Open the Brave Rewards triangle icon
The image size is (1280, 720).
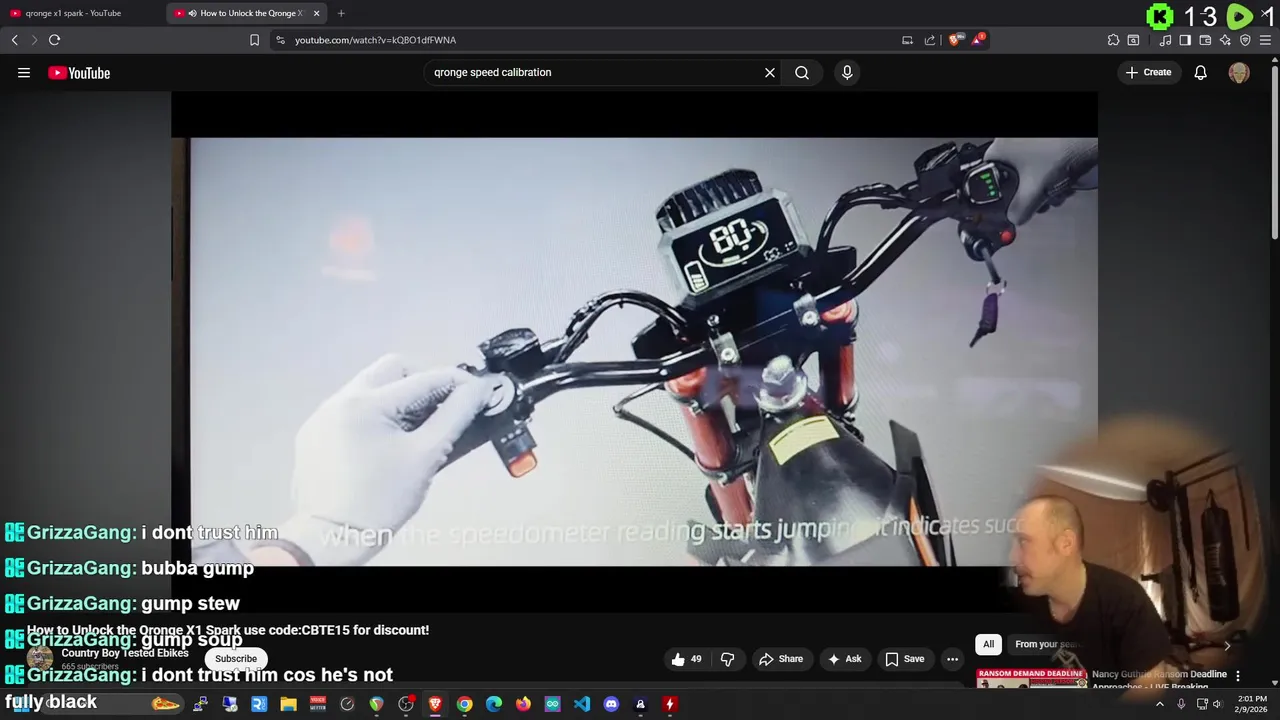[978, 40]
